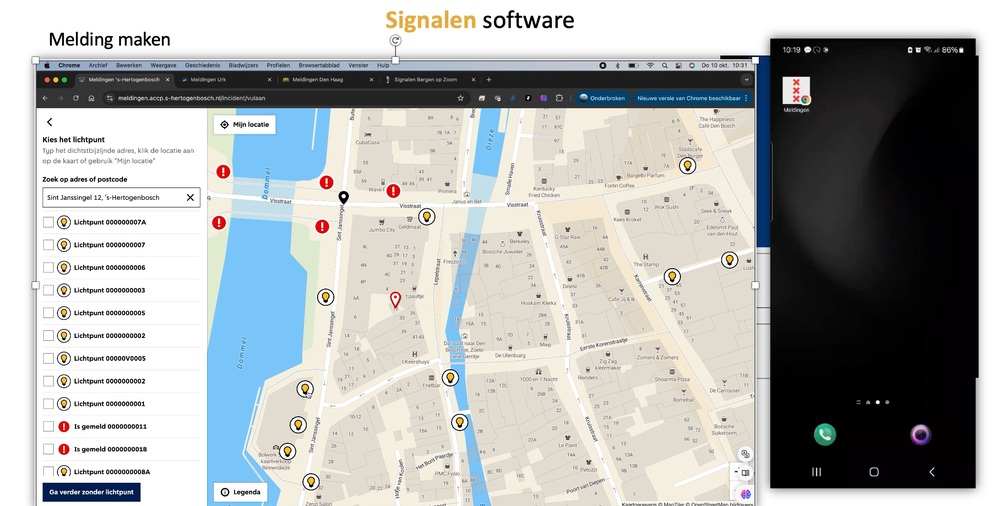Open the Apple menu
Viewport: 1000px width, 506px height.
[x=47, y=65]
